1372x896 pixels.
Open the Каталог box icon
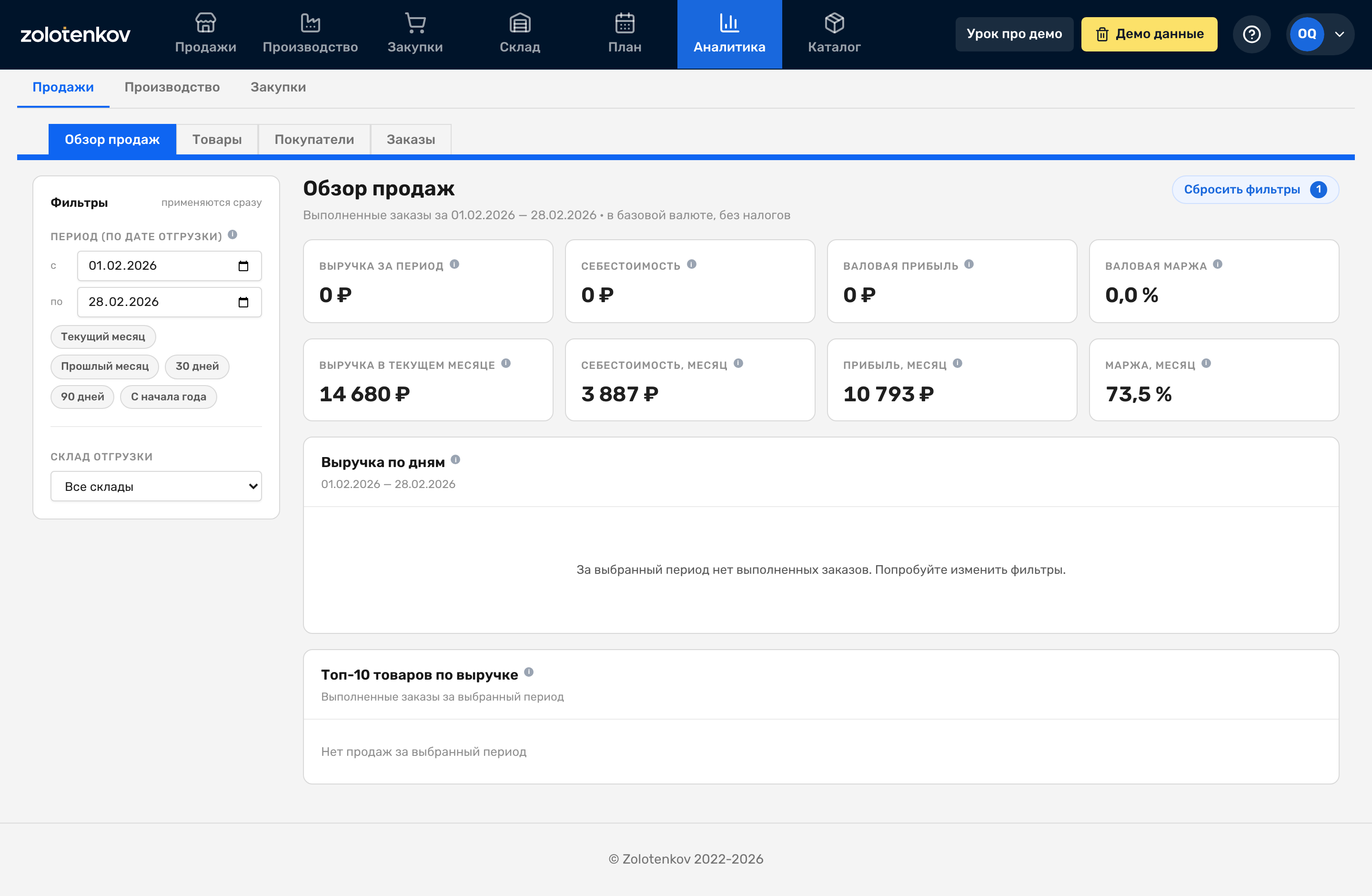834,23
